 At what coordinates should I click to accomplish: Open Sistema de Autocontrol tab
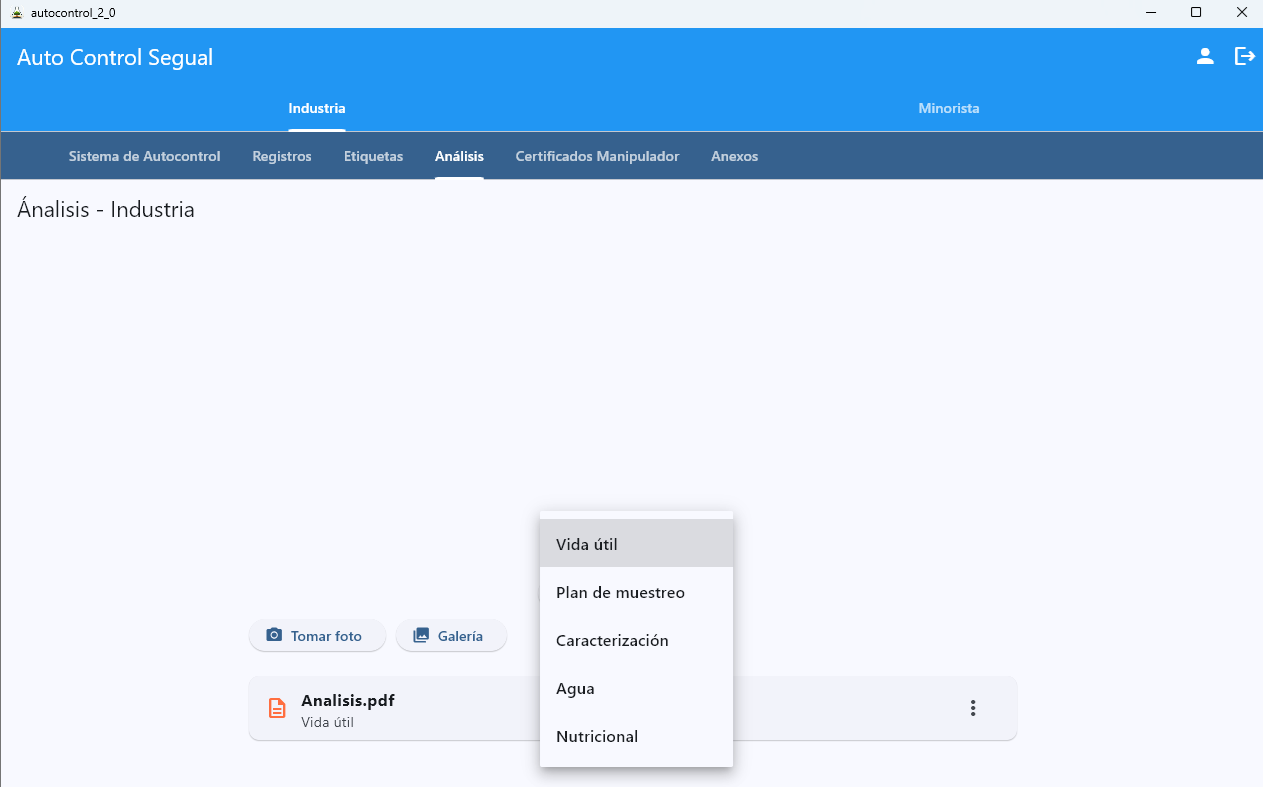pos(145,156)
